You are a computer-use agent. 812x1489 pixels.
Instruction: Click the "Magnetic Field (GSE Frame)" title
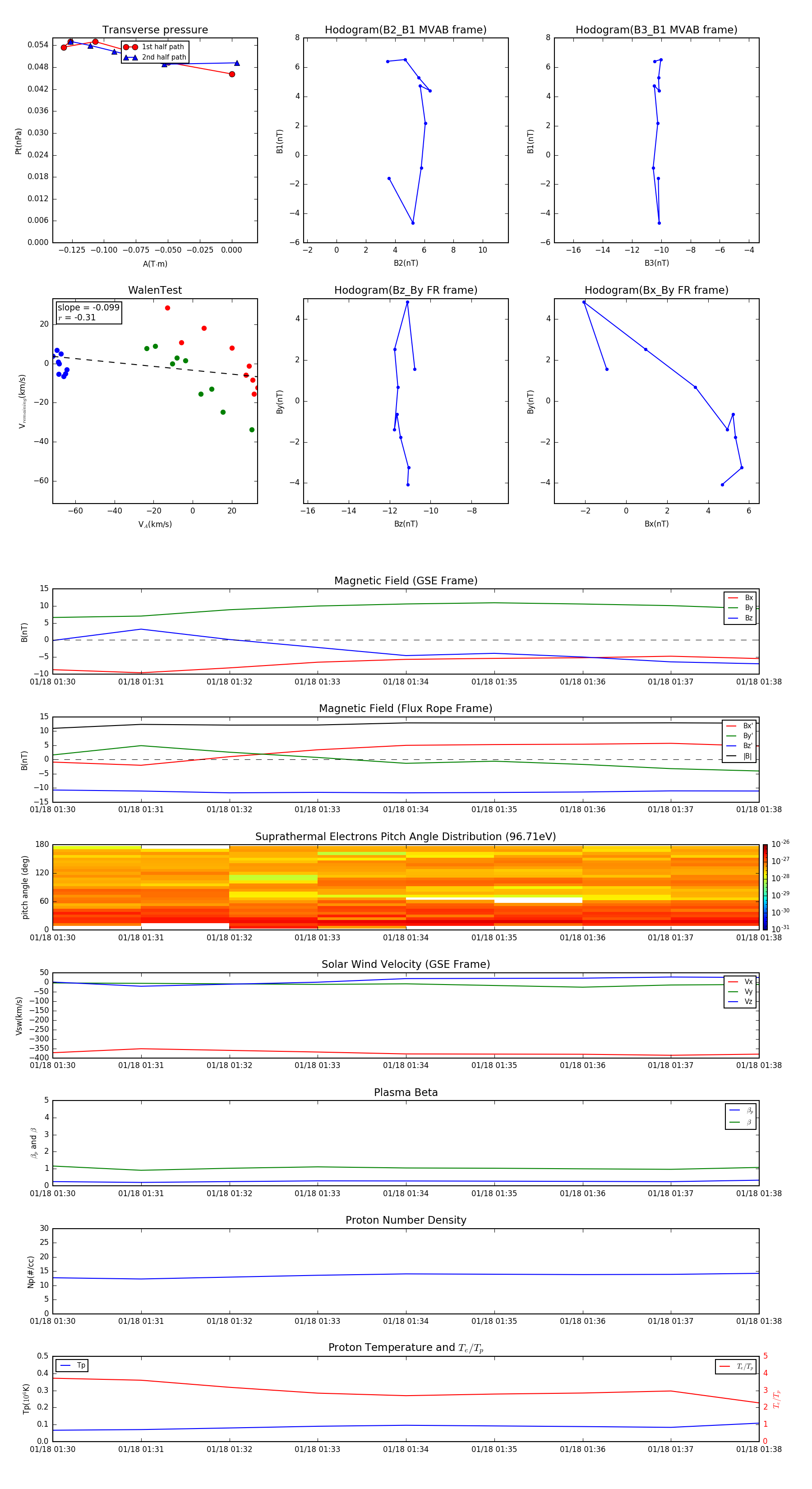point(406,581)
